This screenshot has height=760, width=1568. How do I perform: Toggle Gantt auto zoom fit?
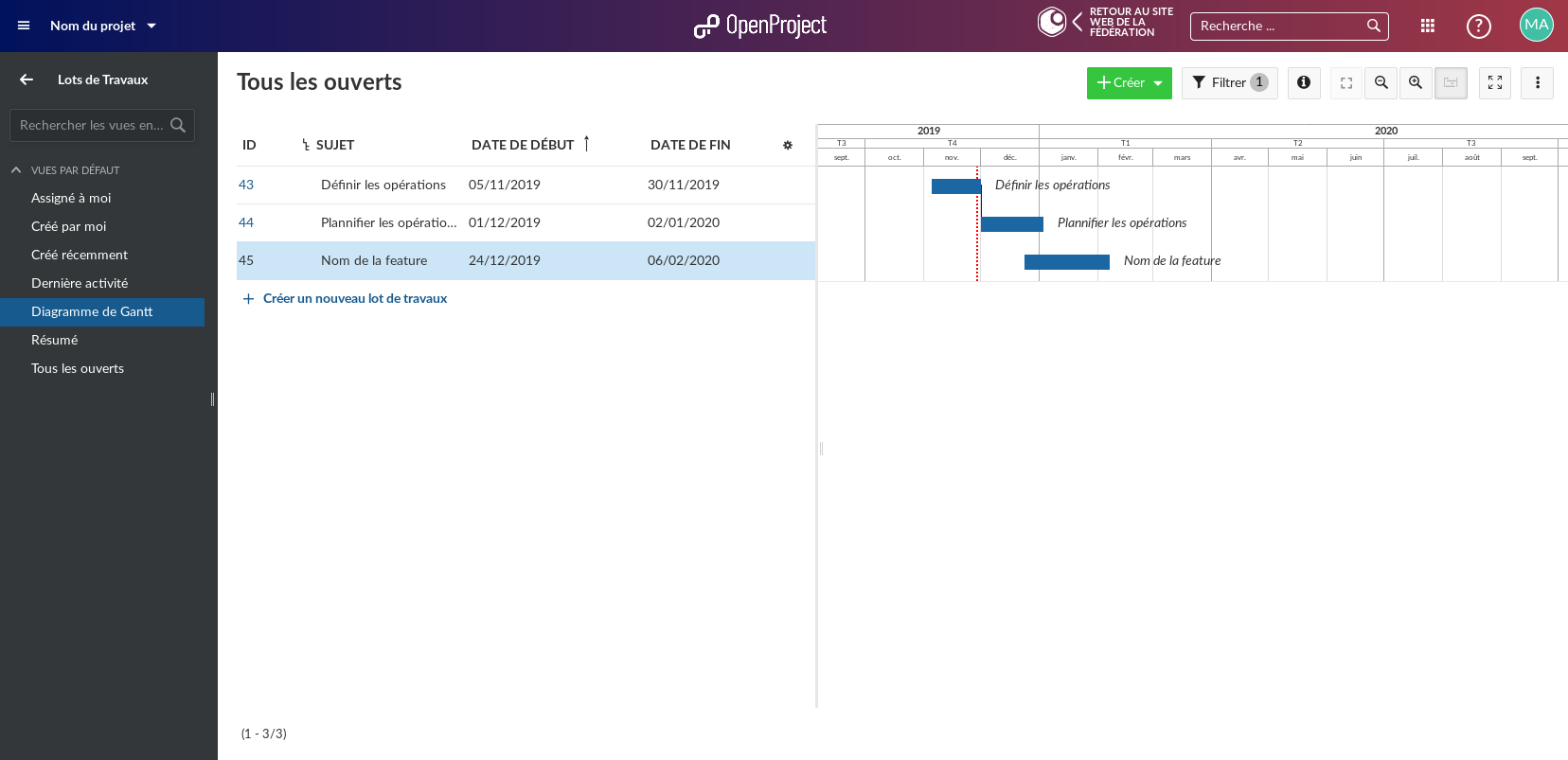point(1346,83)
